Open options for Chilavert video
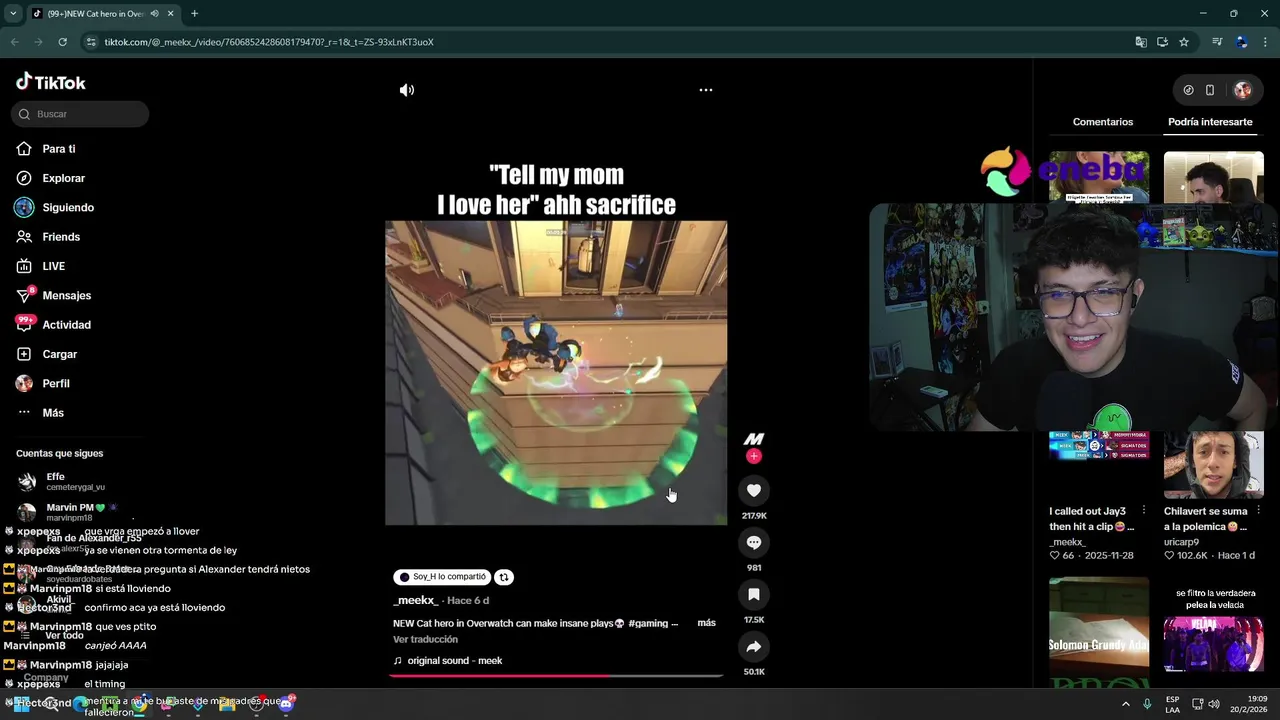 [1259, 511]
